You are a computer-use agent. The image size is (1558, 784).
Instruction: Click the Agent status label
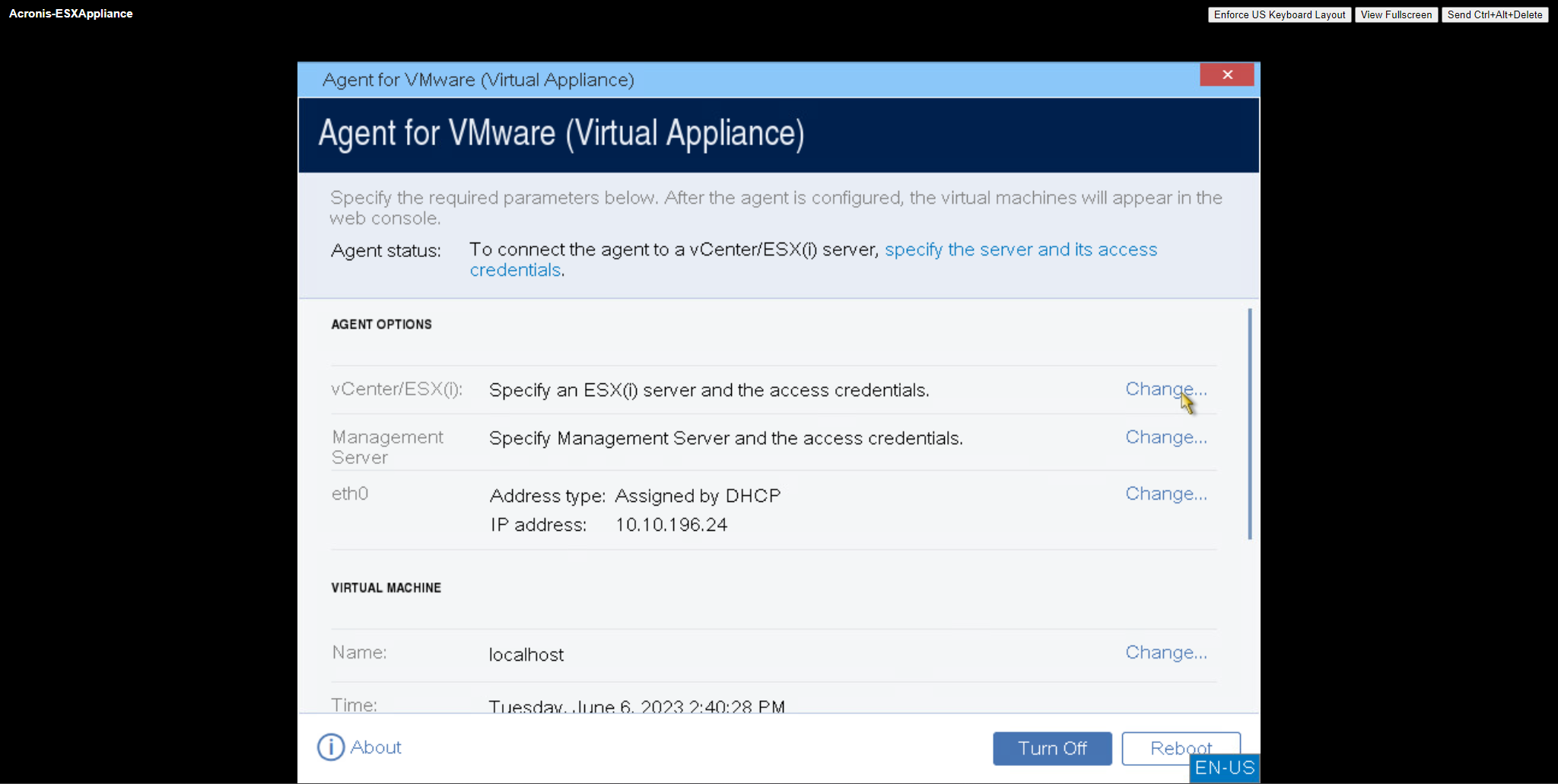tap(386, 250)
